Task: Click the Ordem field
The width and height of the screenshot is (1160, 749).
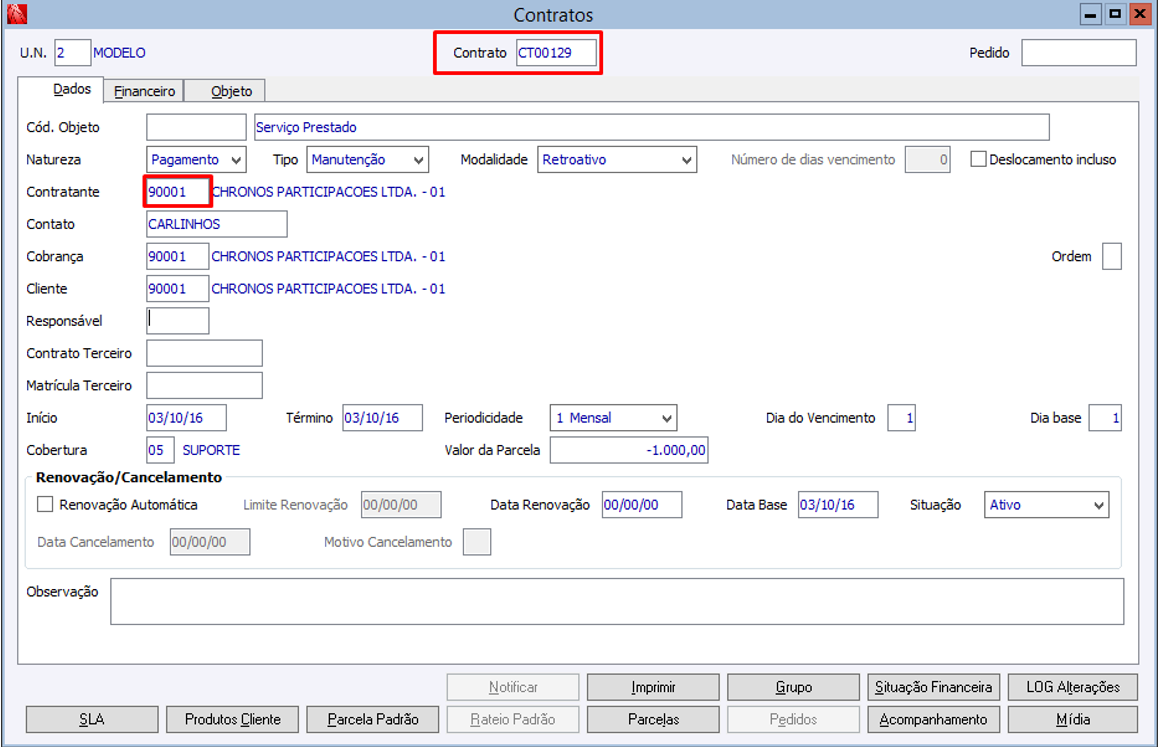Action: 1112,256
